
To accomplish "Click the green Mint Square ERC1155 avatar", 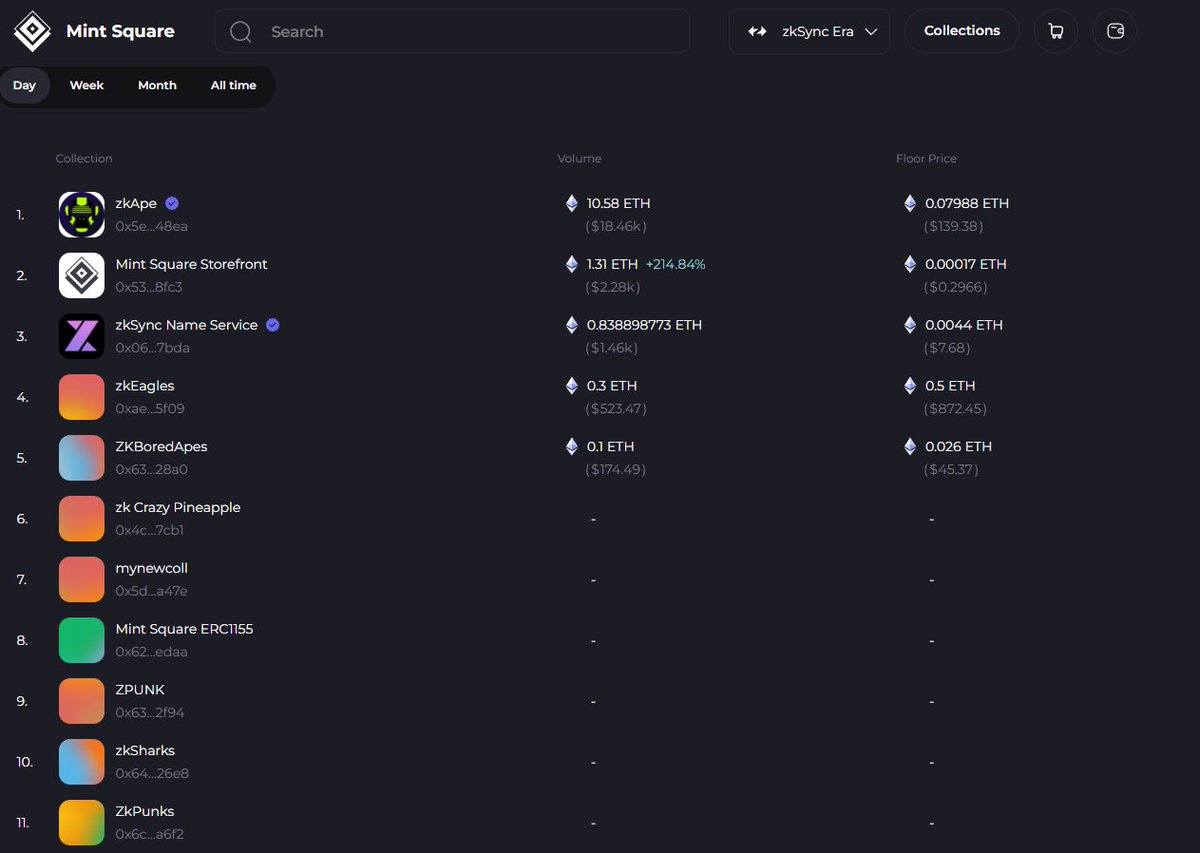I will click(82, 640).
